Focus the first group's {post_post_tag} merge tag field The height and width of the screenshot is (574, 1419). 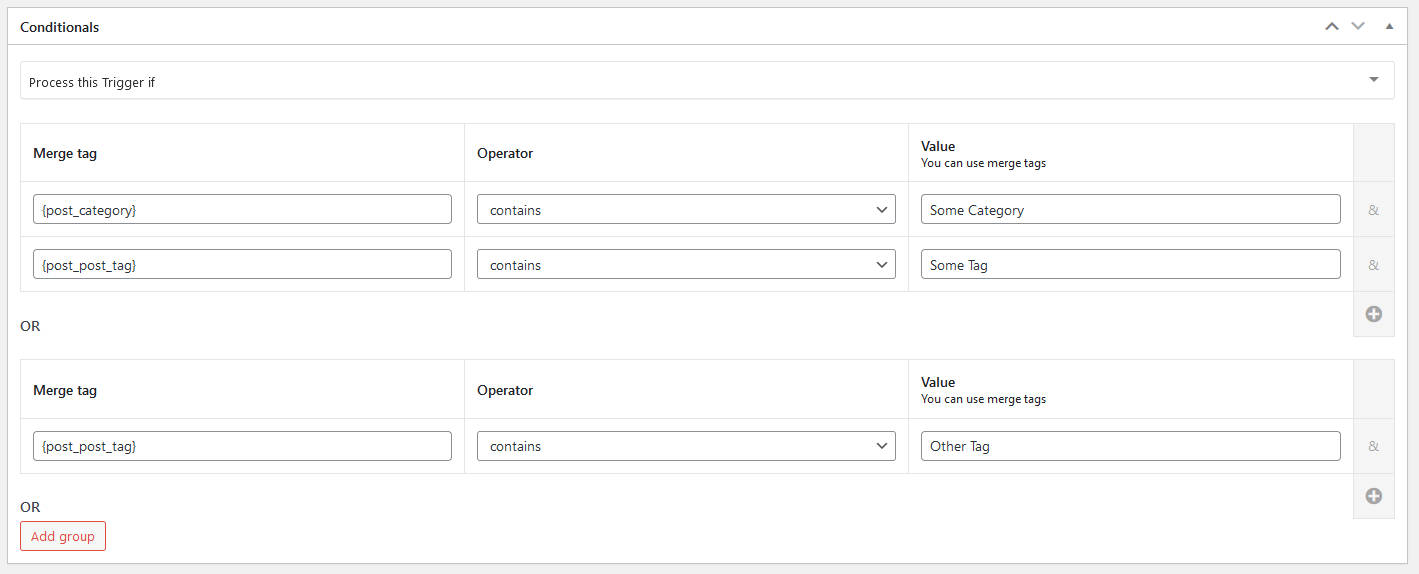click(x=242, y=265)
